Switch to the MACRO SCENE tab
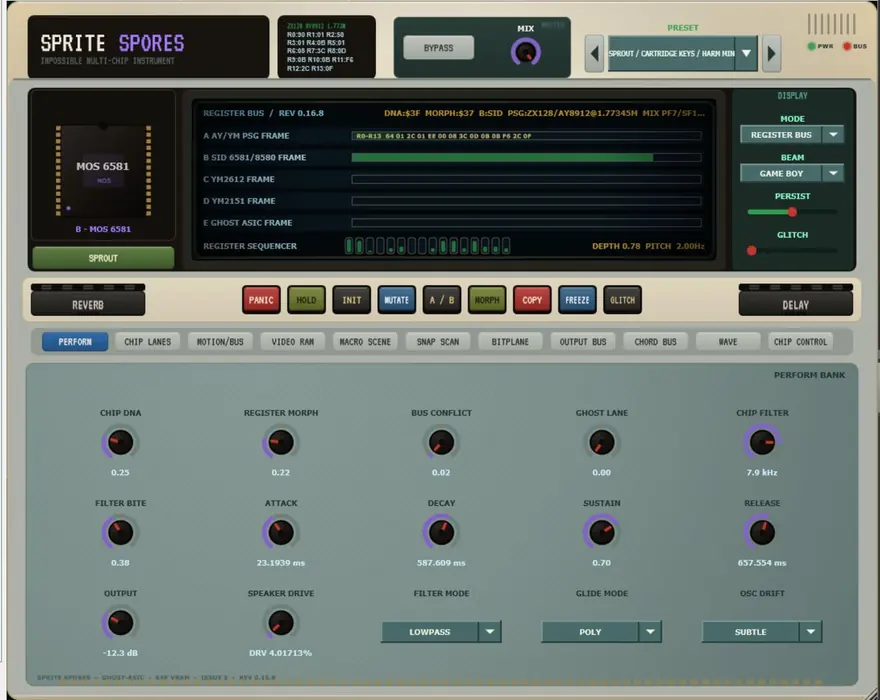The image size is (880, 700). tap(365, 341)
